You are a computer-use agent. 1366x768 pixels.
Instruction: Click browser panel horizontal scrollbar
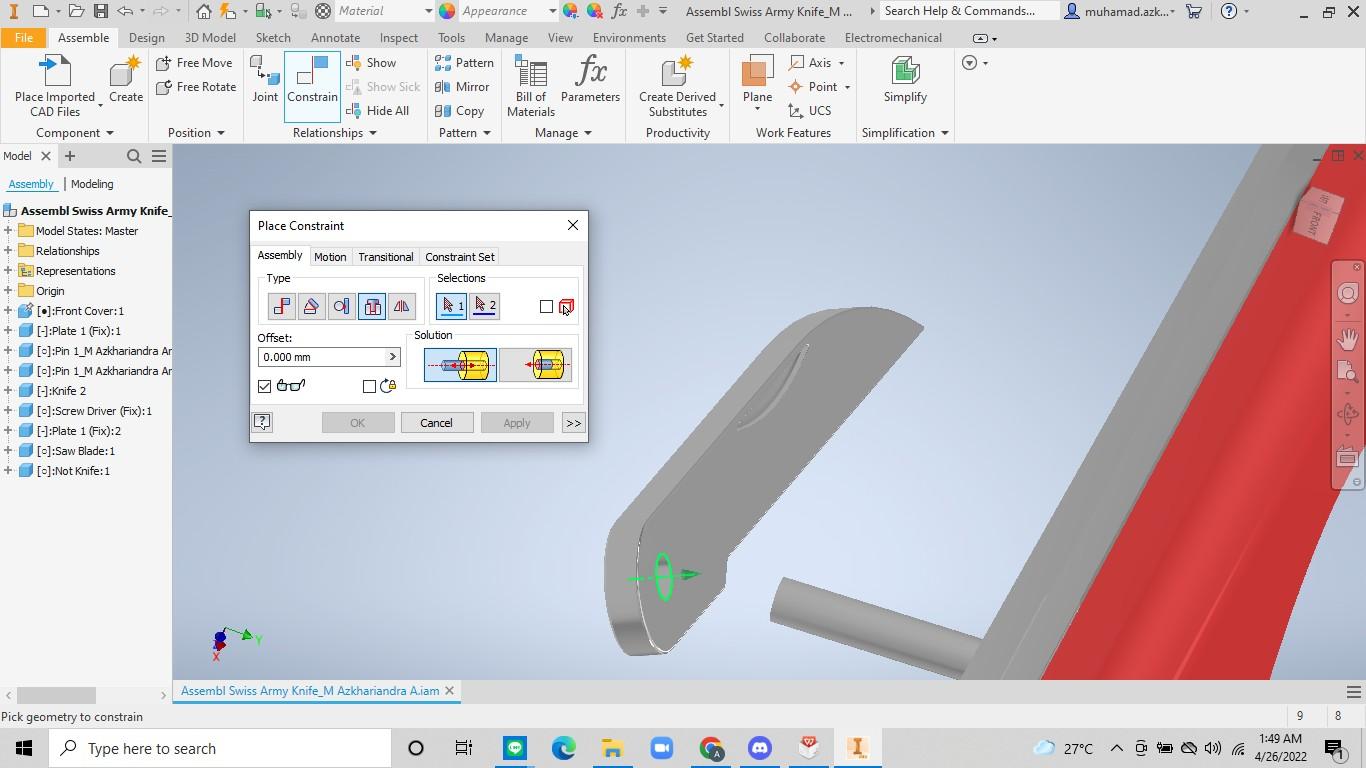point(57,695)
